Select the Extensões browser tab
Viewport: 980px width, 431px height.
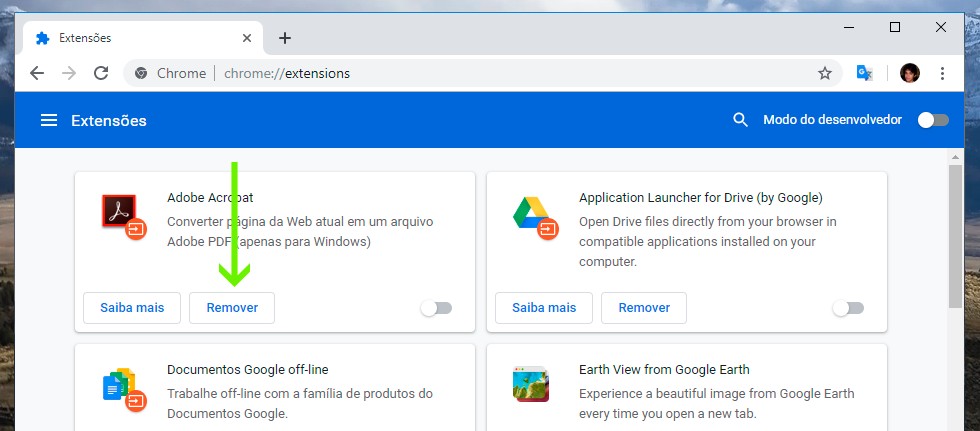(x=130, y=38)
